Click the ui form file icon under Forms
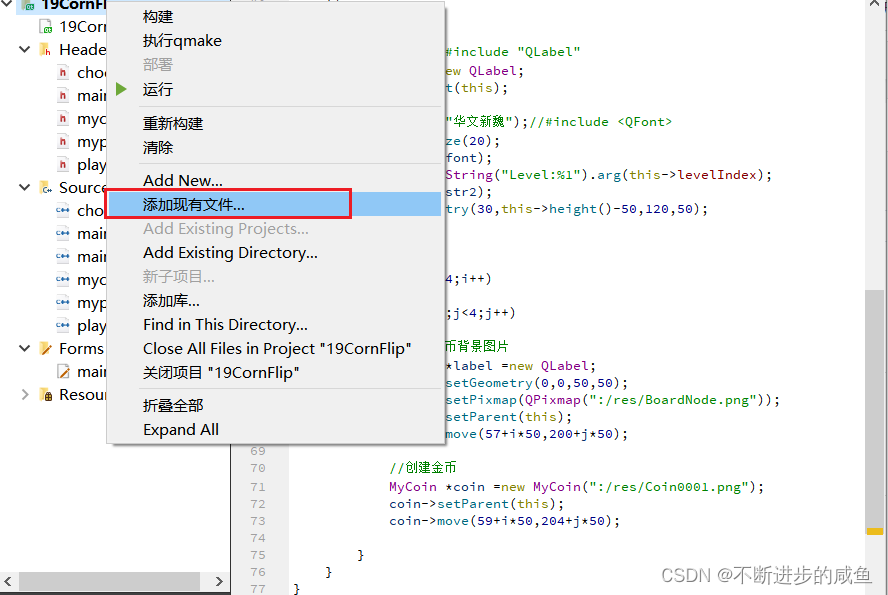This screenshot has width=888, height=595. 63,371
